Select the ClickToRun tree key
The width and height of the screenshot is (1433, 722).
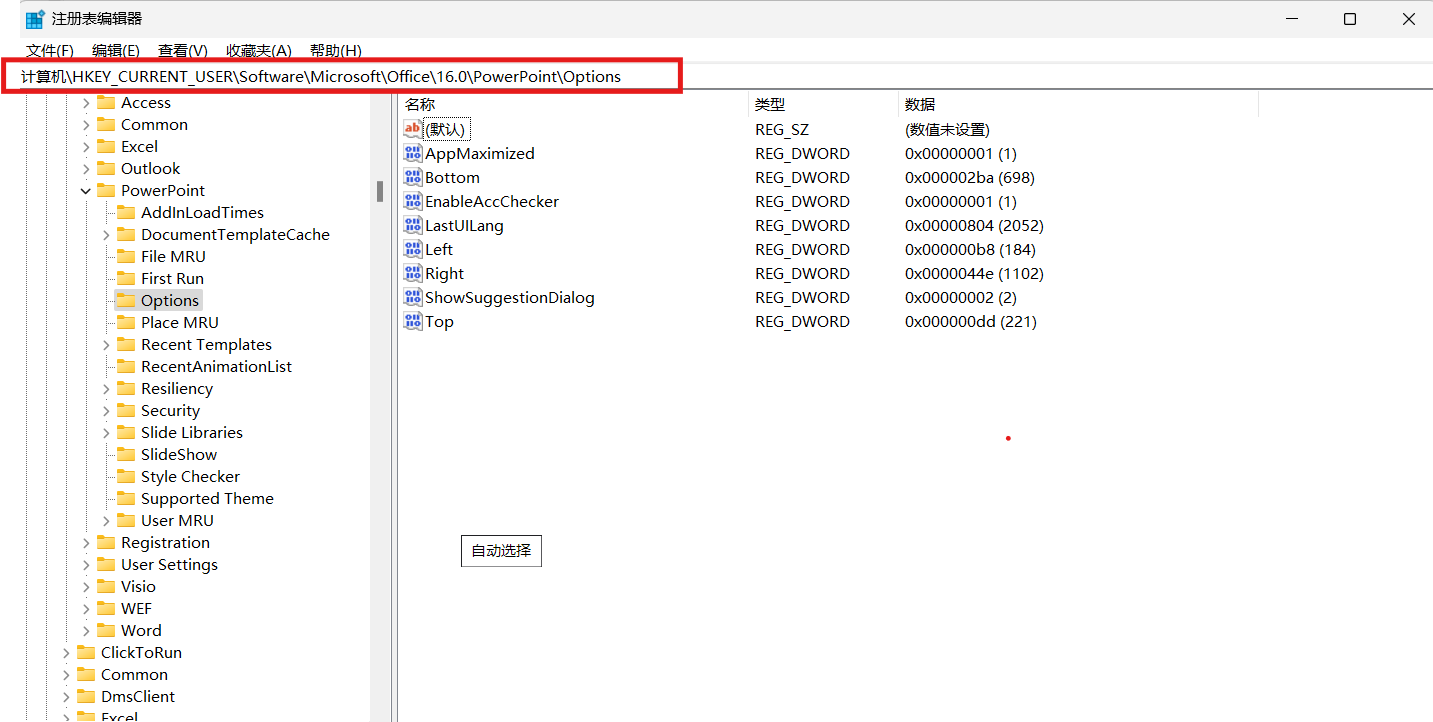pos(141,653)
